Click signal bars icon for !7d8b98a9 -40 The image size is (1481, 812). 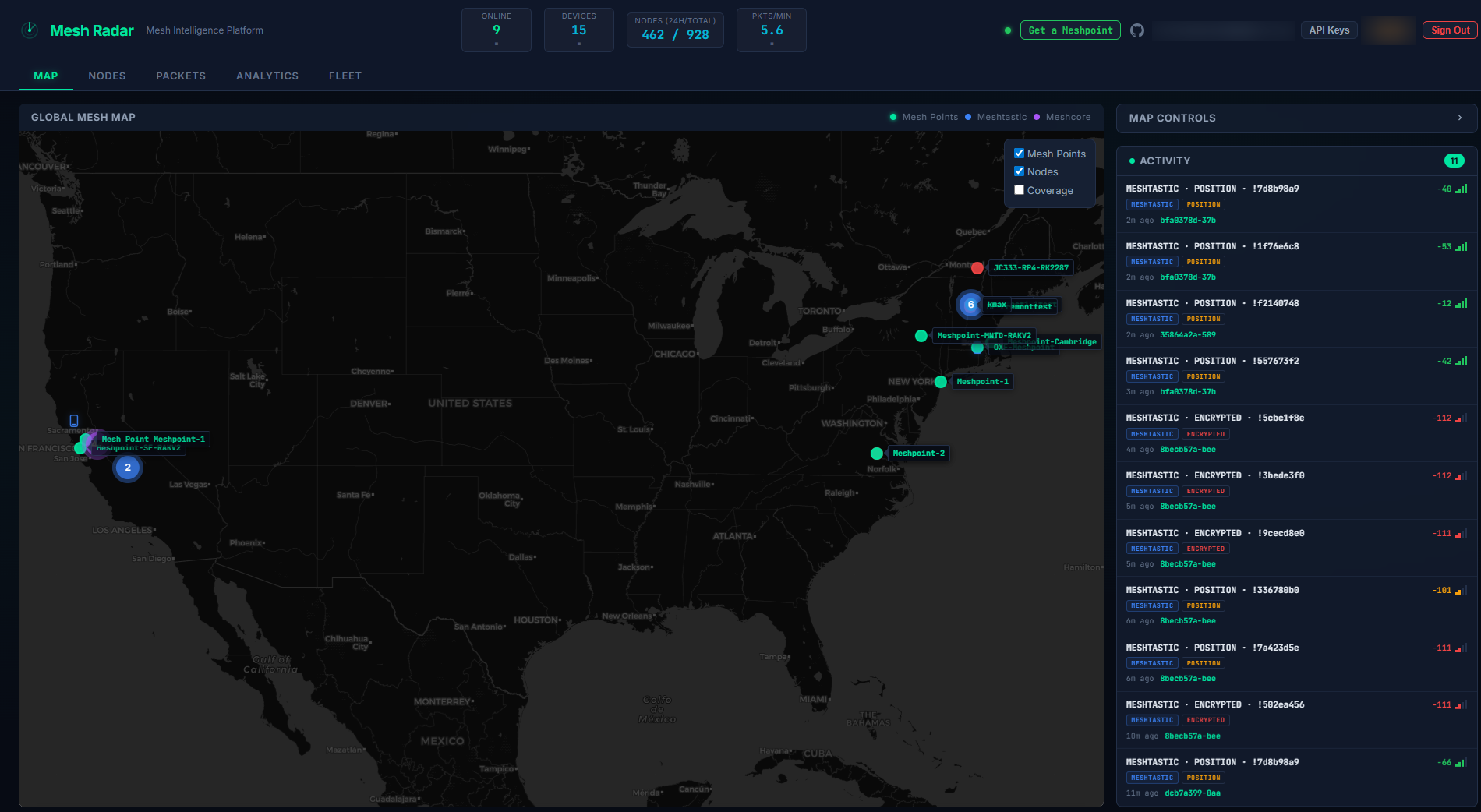1462,189
